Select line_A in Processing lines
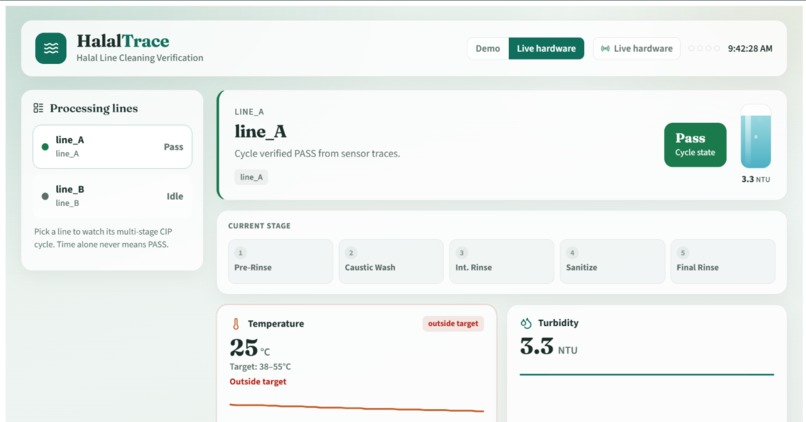The width and height of the screenshot is (806, 422). 113,146
